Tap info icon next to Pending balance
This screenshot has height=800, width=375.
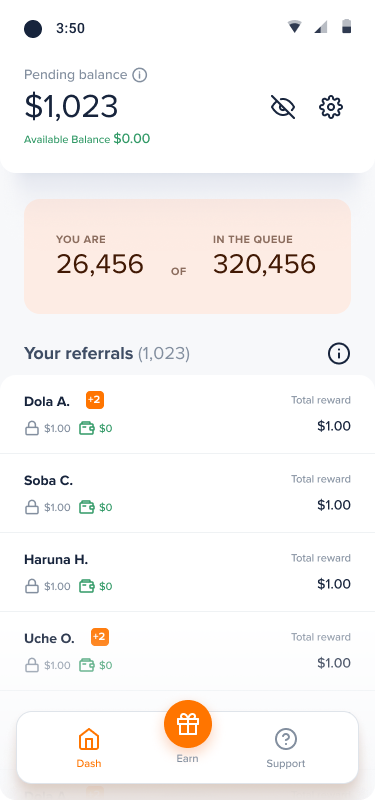pyautogui.click(x=139, y=75)
